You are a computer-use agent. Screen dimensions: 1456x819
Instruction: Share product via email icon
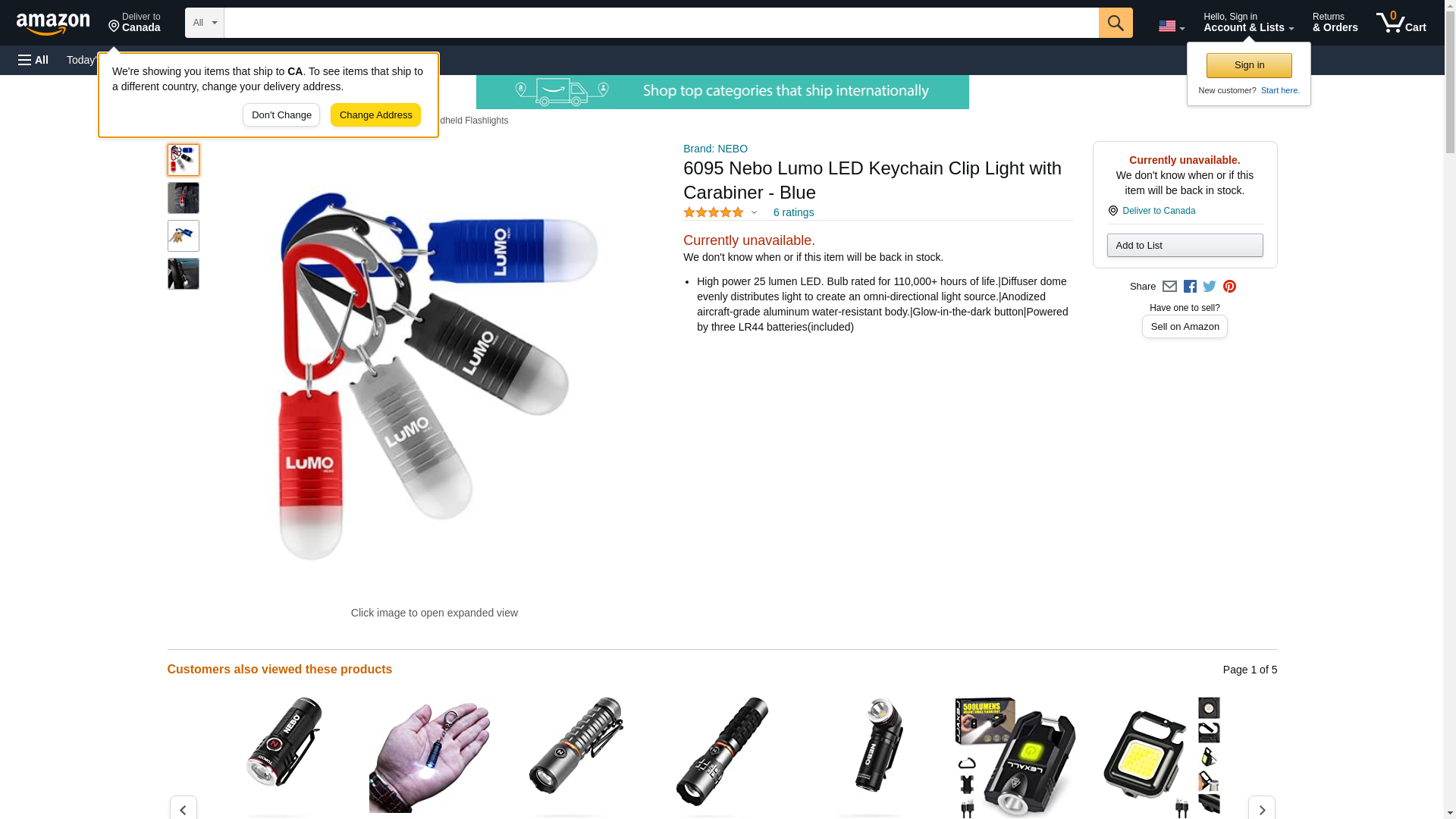coord(1169,287)
